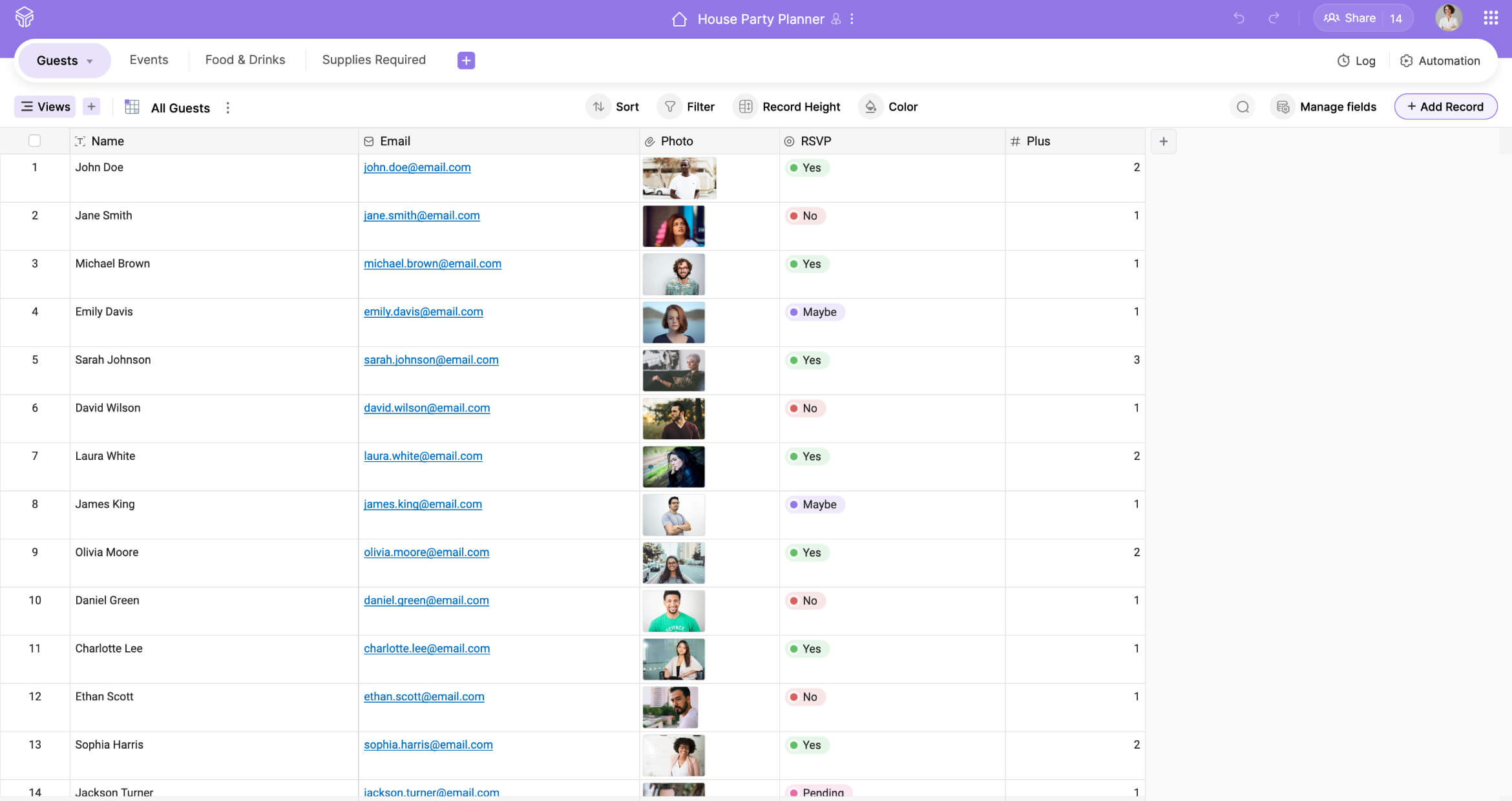Open All Guests view options menu
The width and height of the screenshot is (1512, 801).
click(x=227, y=108)
